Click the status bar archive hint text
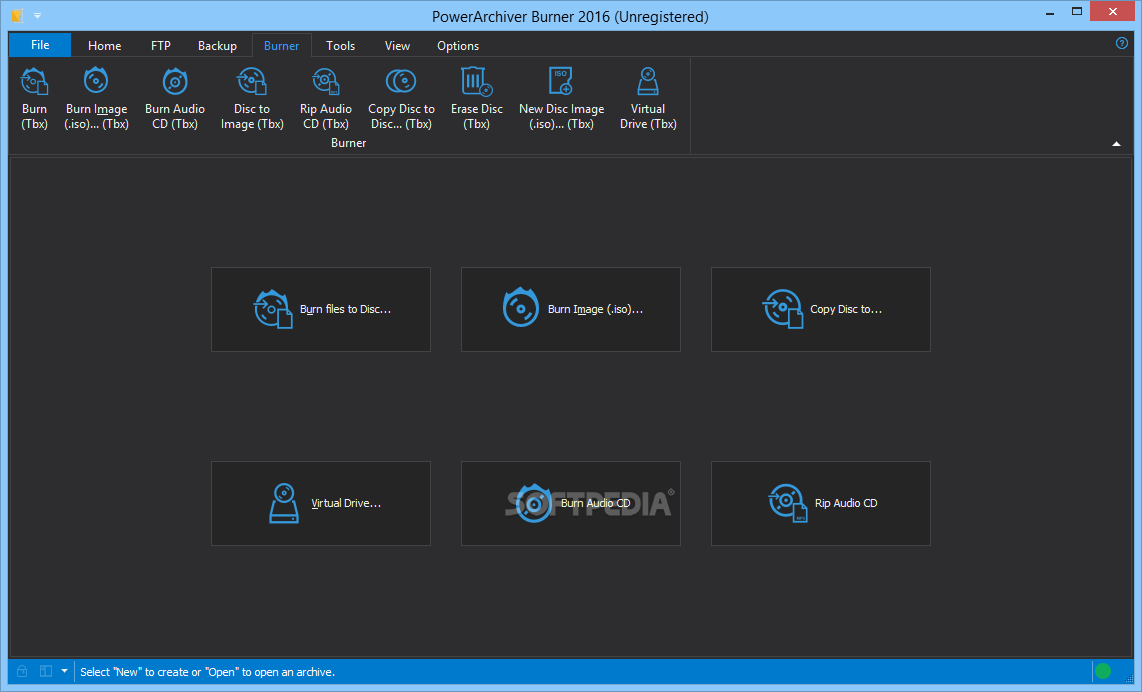 pos(208,672)
